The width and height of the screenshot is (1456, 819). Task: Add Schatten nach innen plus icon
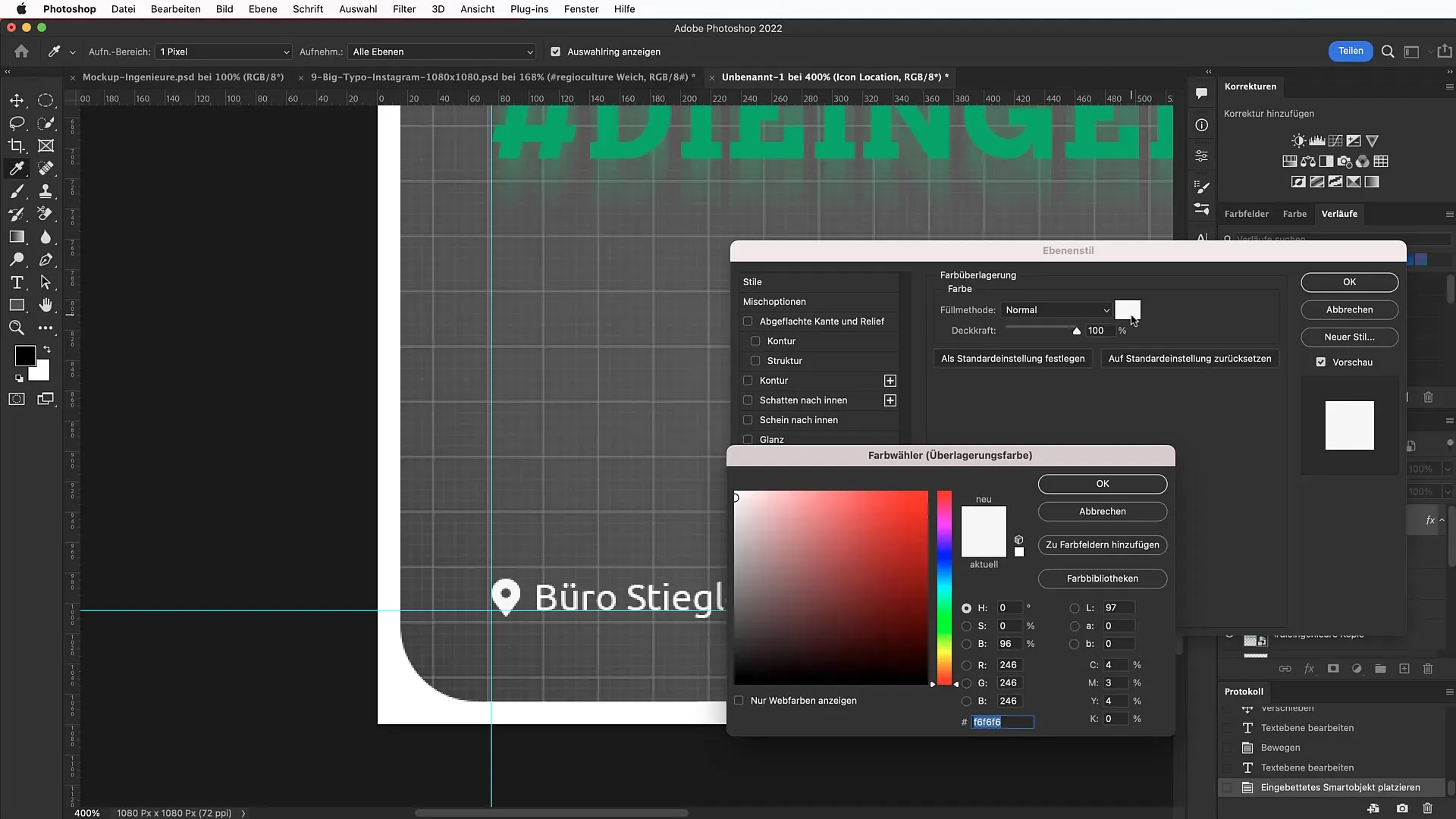[x=890, y=400]
